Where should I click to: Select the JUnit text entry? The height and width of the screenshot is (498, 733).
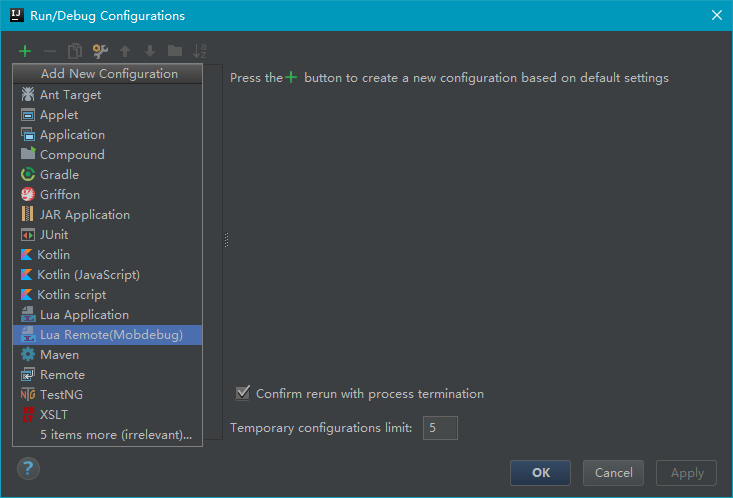point(54,235)
